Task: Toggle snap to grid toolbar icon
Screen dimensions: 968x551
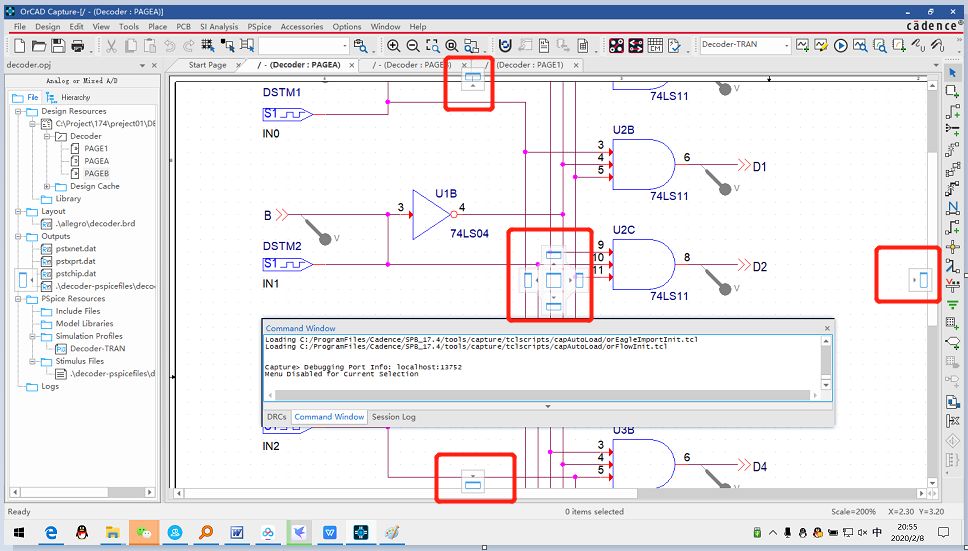Action: pyautogui.click(x=207, y=46)
